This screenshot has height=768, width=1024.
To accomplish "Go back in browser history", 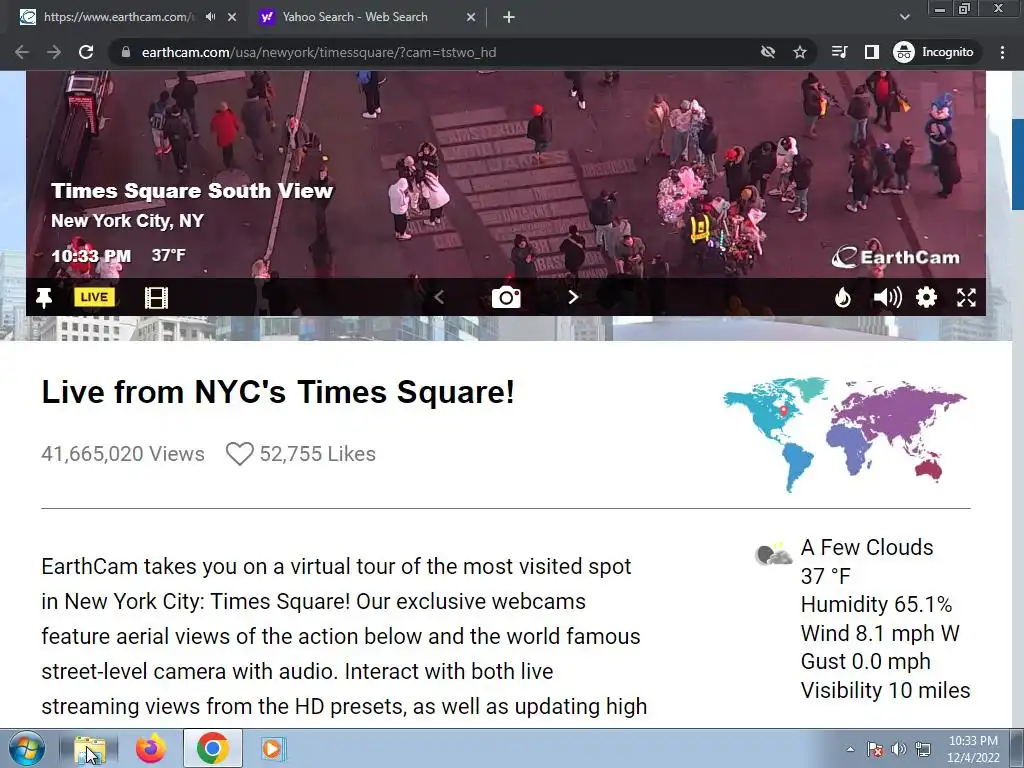I will click(22, 52).
